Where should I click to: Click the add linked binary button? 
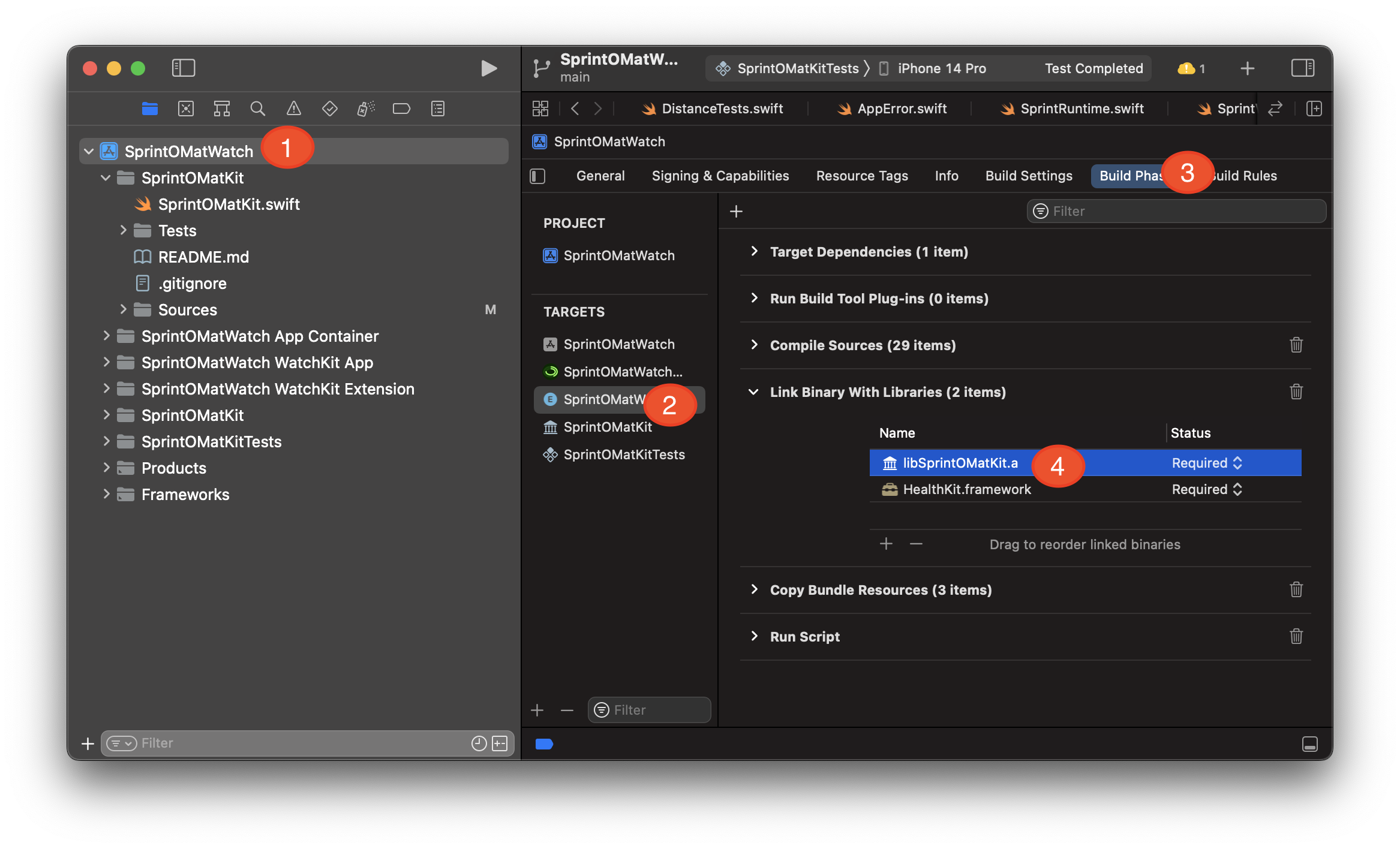pos(885,544)
